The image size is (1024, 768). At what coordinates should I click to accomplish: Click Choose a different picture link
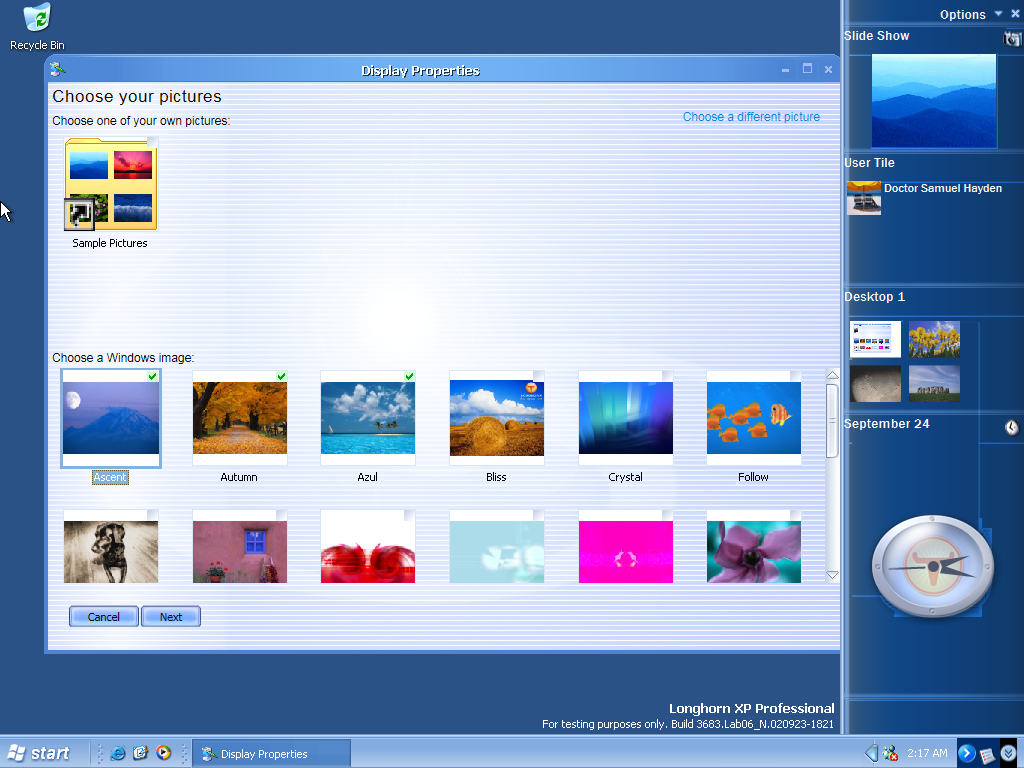click(x=751, y=117)
